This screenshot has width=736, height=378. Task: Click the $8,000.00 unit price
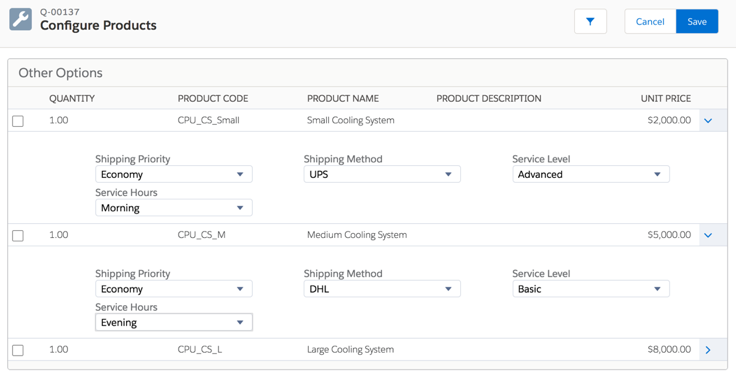[669, 349]
